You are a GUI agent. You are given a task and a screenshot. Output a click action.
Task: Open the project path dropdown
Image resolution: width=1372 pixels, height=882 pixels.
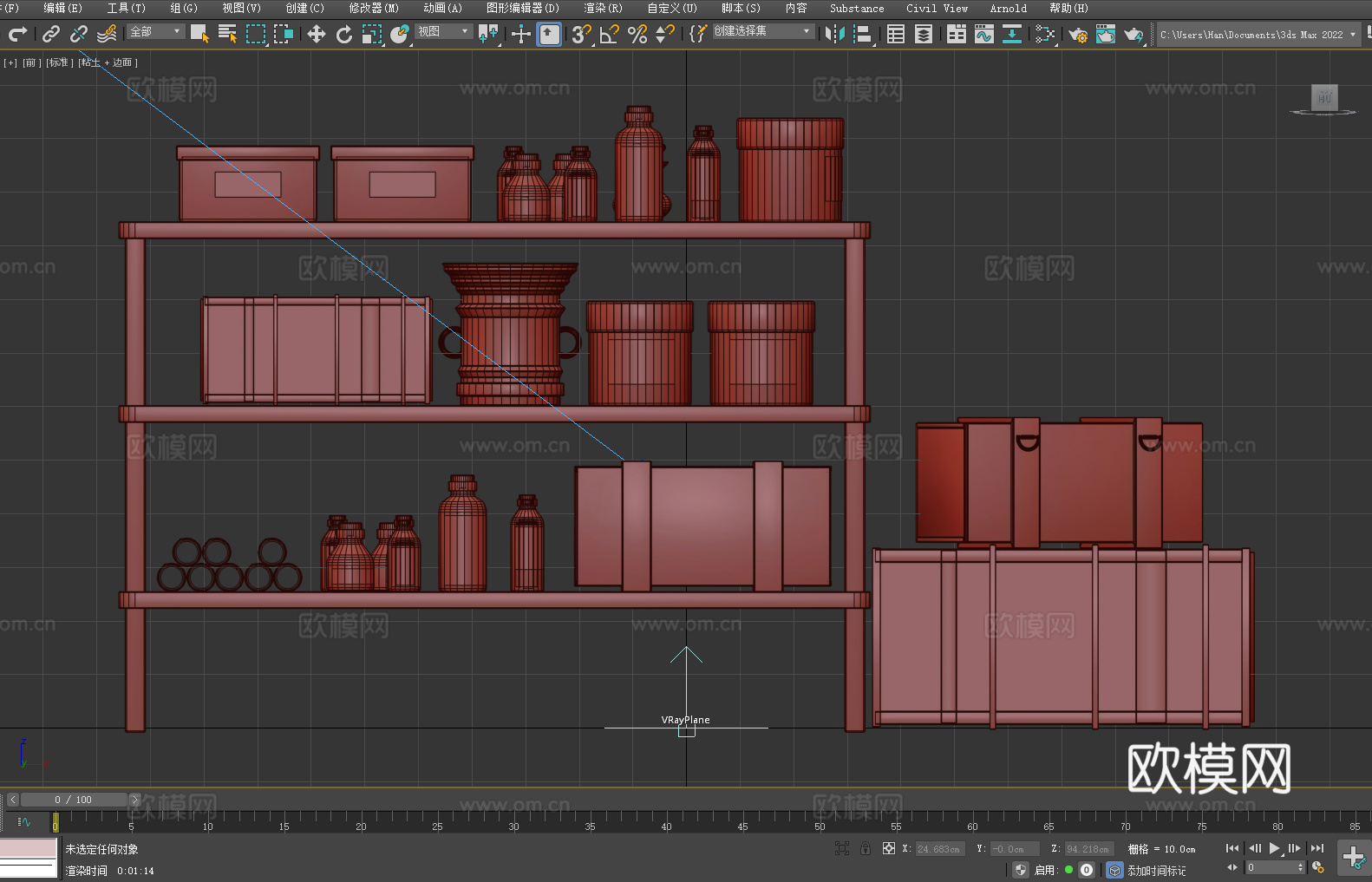coord(1258,35)
